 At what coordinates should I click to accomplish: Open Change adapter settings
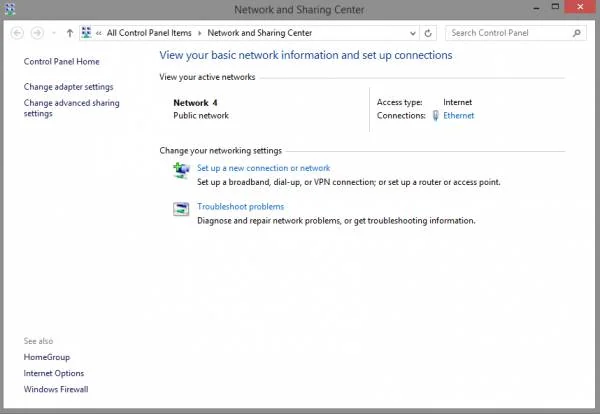point(68,87)
